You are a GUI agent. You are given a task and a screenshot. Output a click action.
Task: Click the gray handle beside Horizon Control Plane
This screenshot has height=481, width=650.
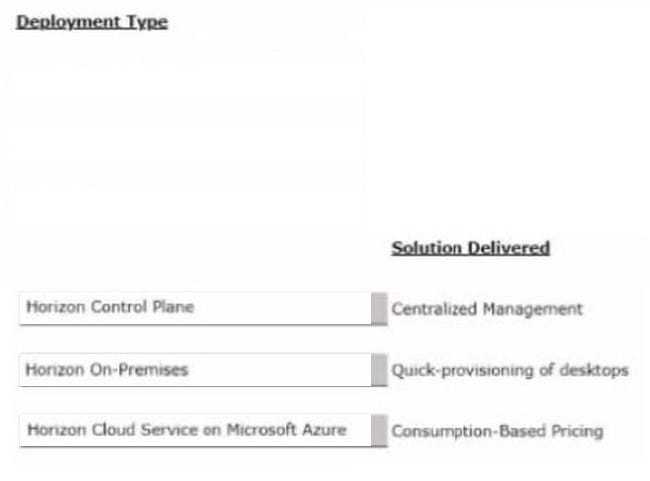click(x=379, y=309)
